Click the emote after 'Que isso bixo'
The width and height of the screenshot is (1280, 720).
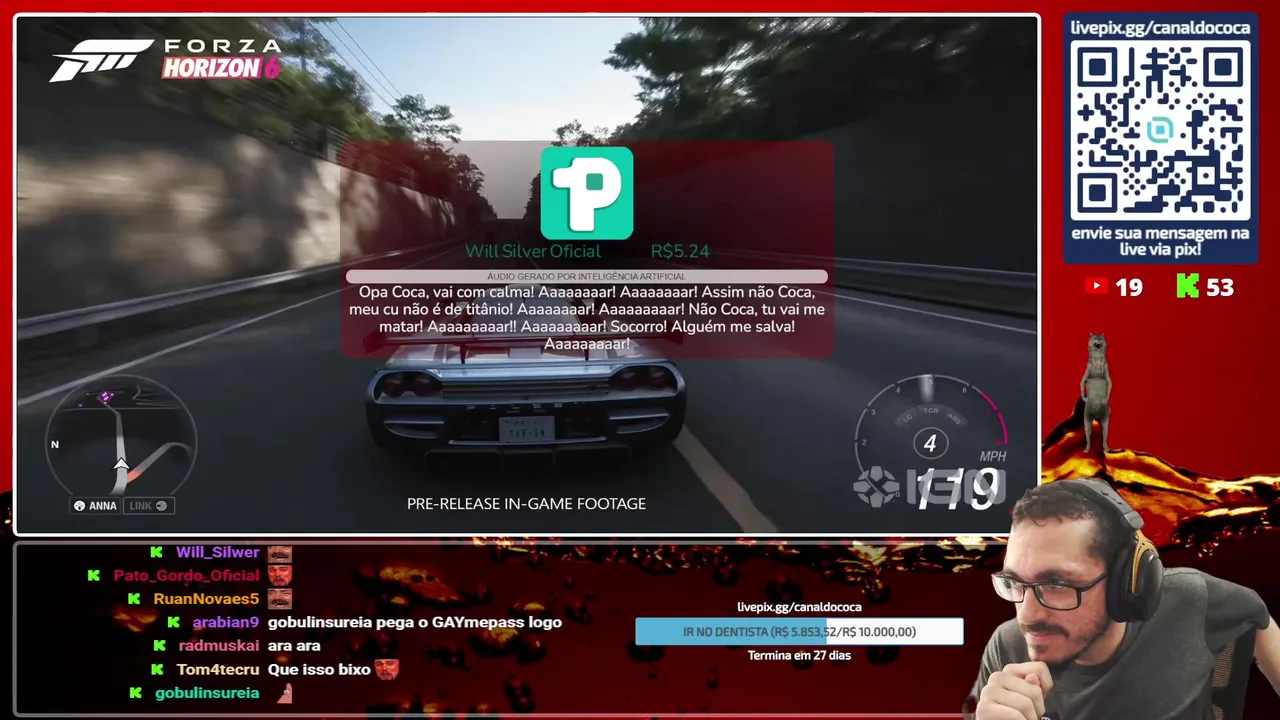pyautogui.click(x=387, y=669)
